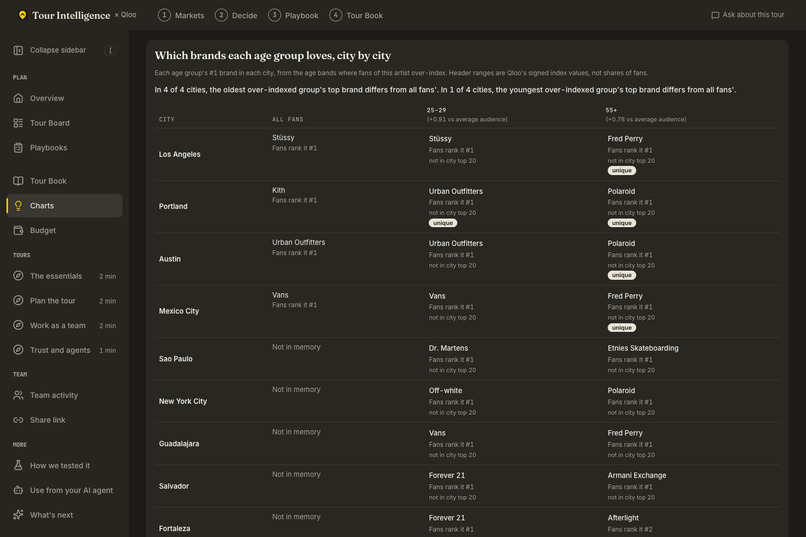
Task: Open Use from your AI agent
Action: (x=65, y=490)
